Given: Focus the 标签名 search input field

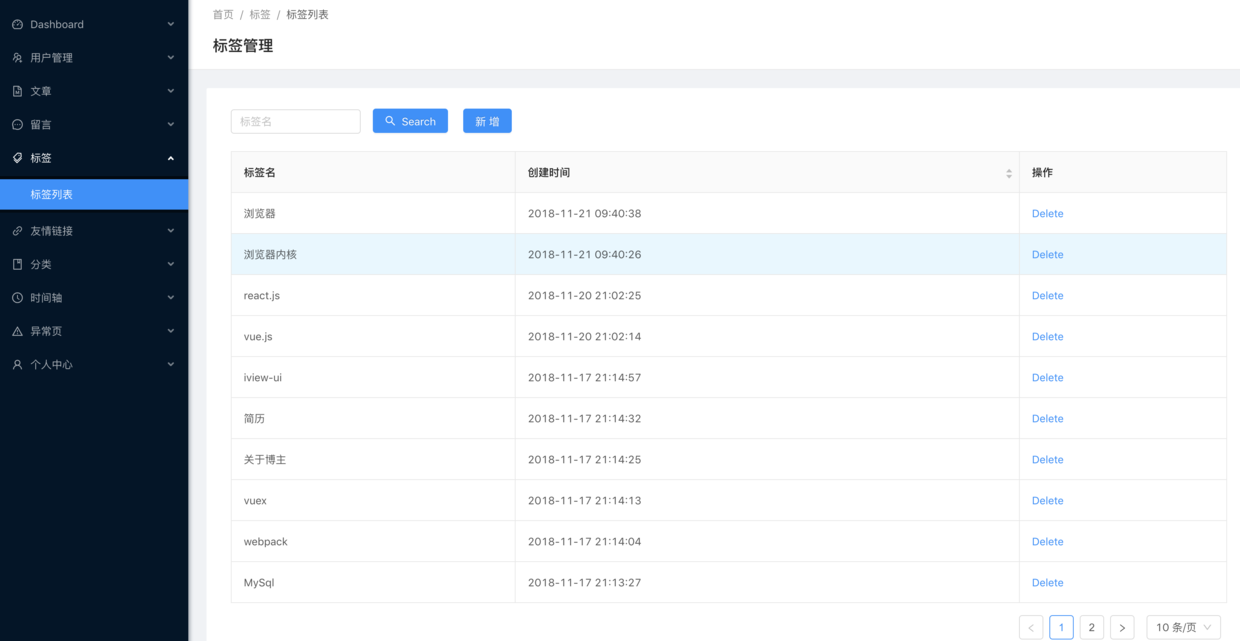Looking at the screenshot, I should click(x=296, y=121).
